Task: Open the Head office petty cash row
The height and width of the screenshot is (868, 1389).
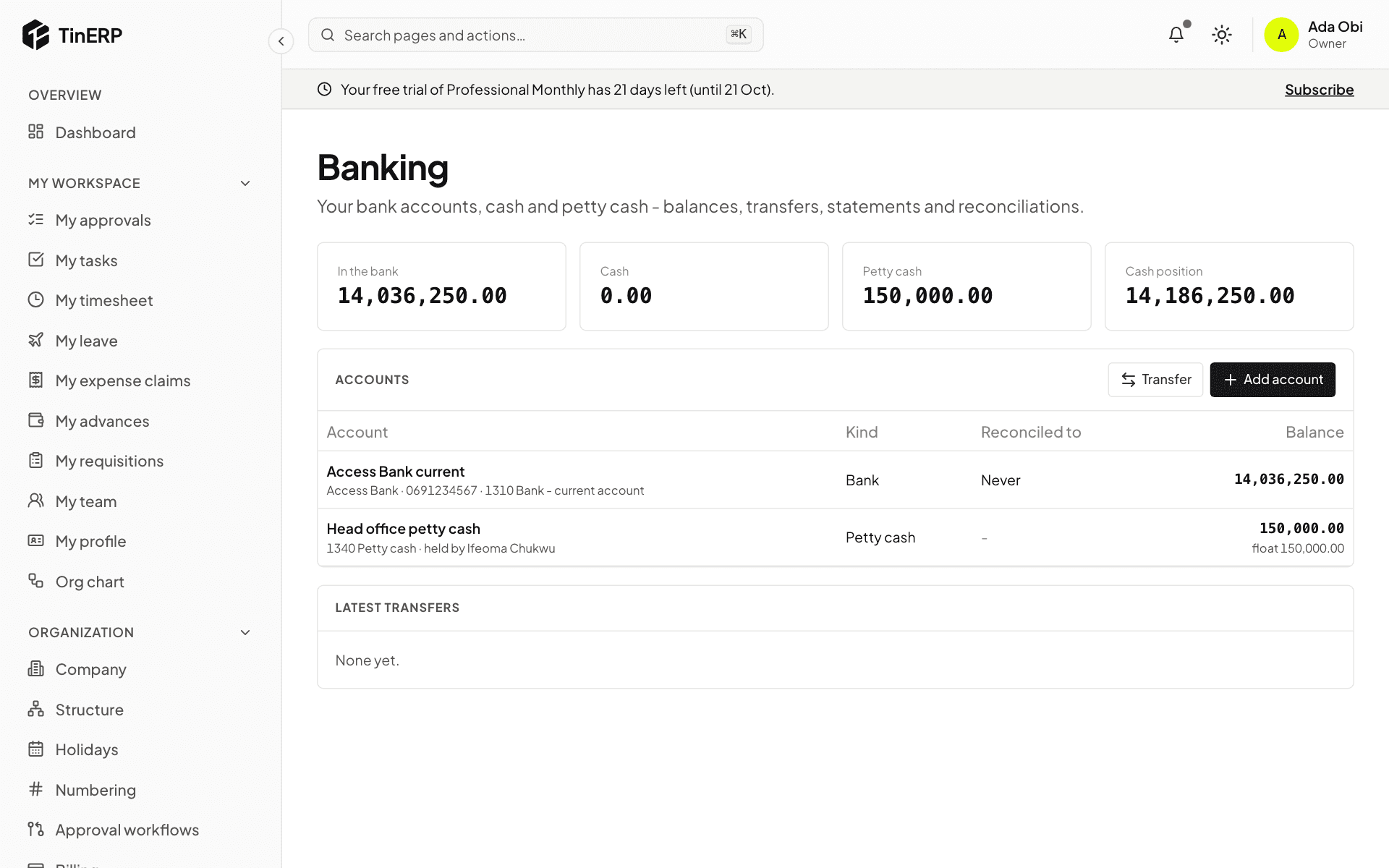Action: tap(835, 537)
